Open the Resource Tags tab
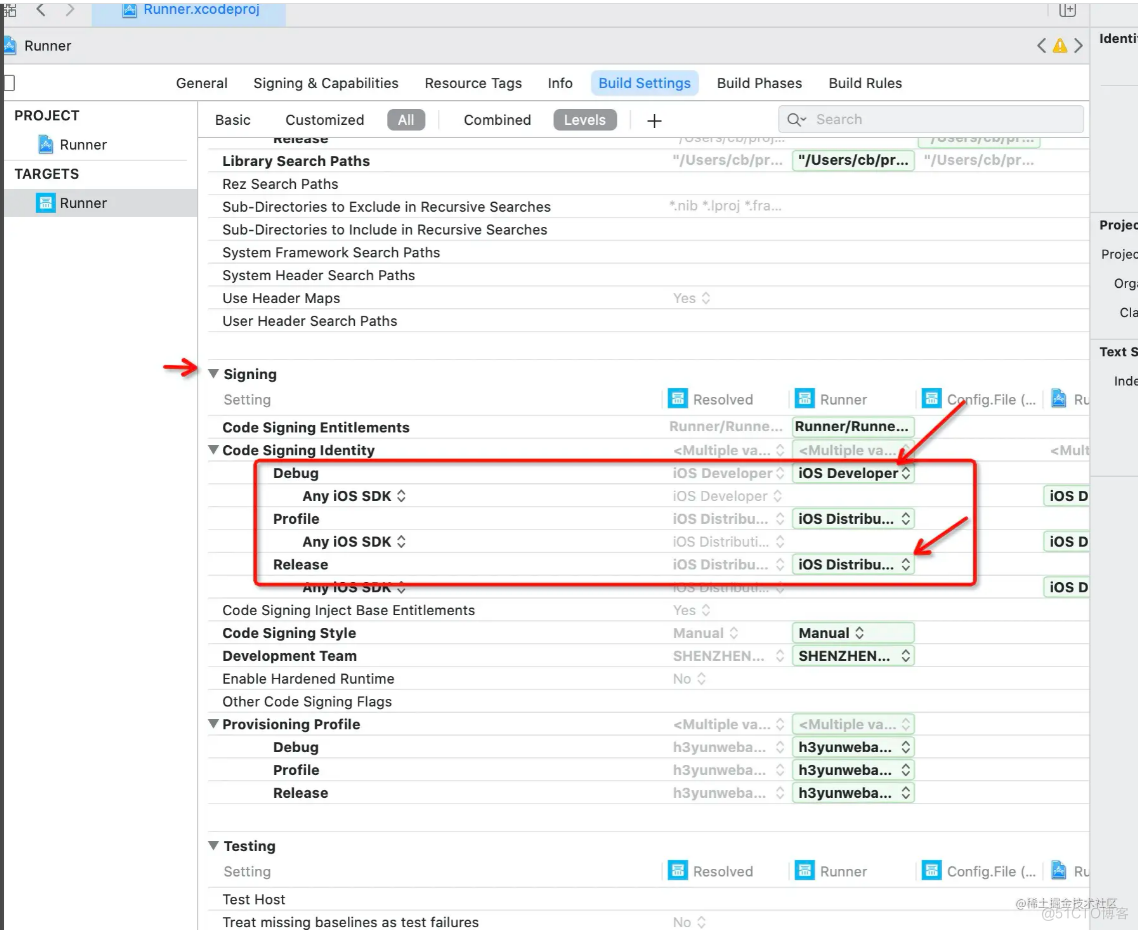Viewport: 1138px width, 930px height. [x=473, y=83]
